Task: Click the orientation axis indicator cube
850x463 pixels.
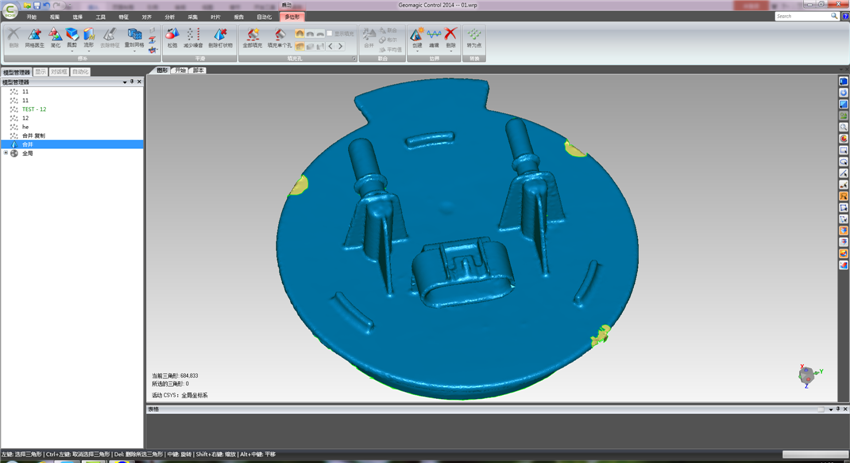Action: pos(807,375)
